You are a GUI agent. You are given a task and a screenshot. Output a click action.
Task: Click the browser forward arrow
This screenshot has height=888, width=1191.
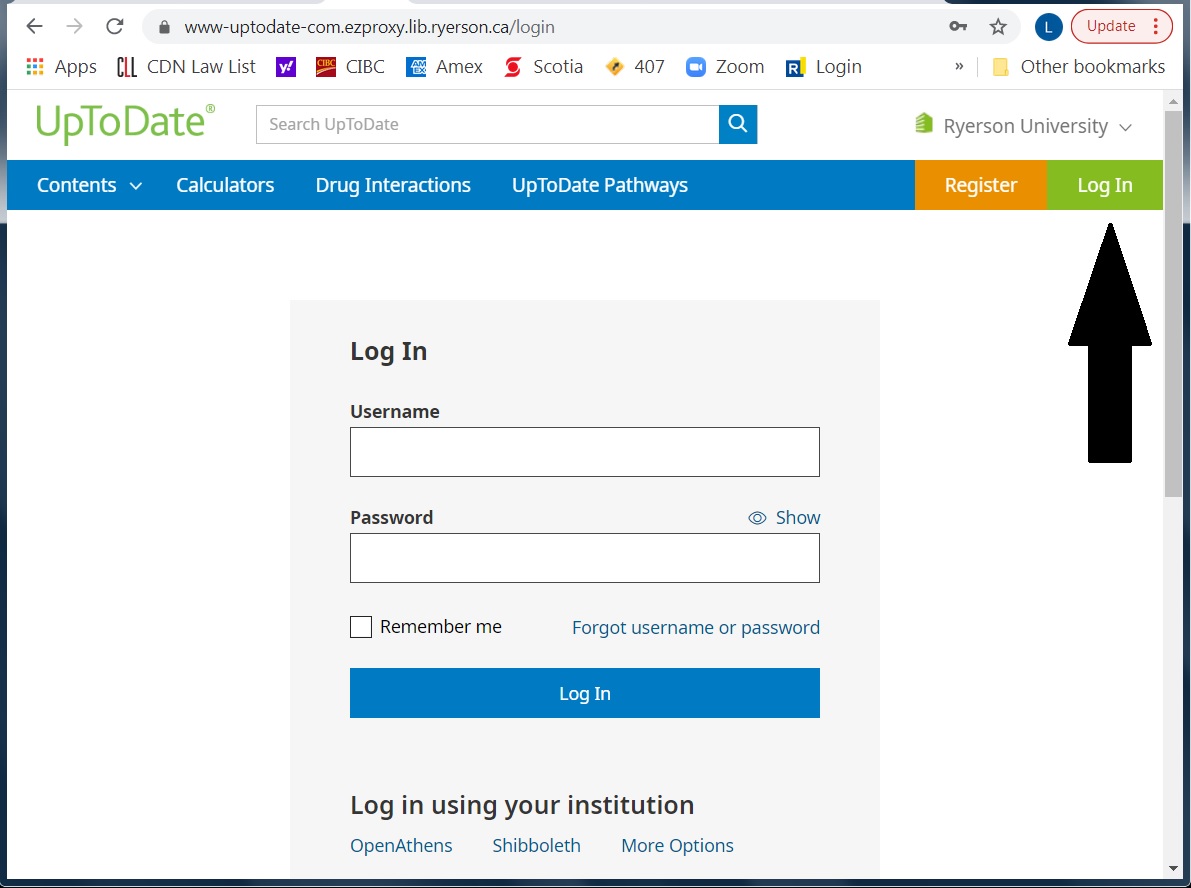[74, 27]
